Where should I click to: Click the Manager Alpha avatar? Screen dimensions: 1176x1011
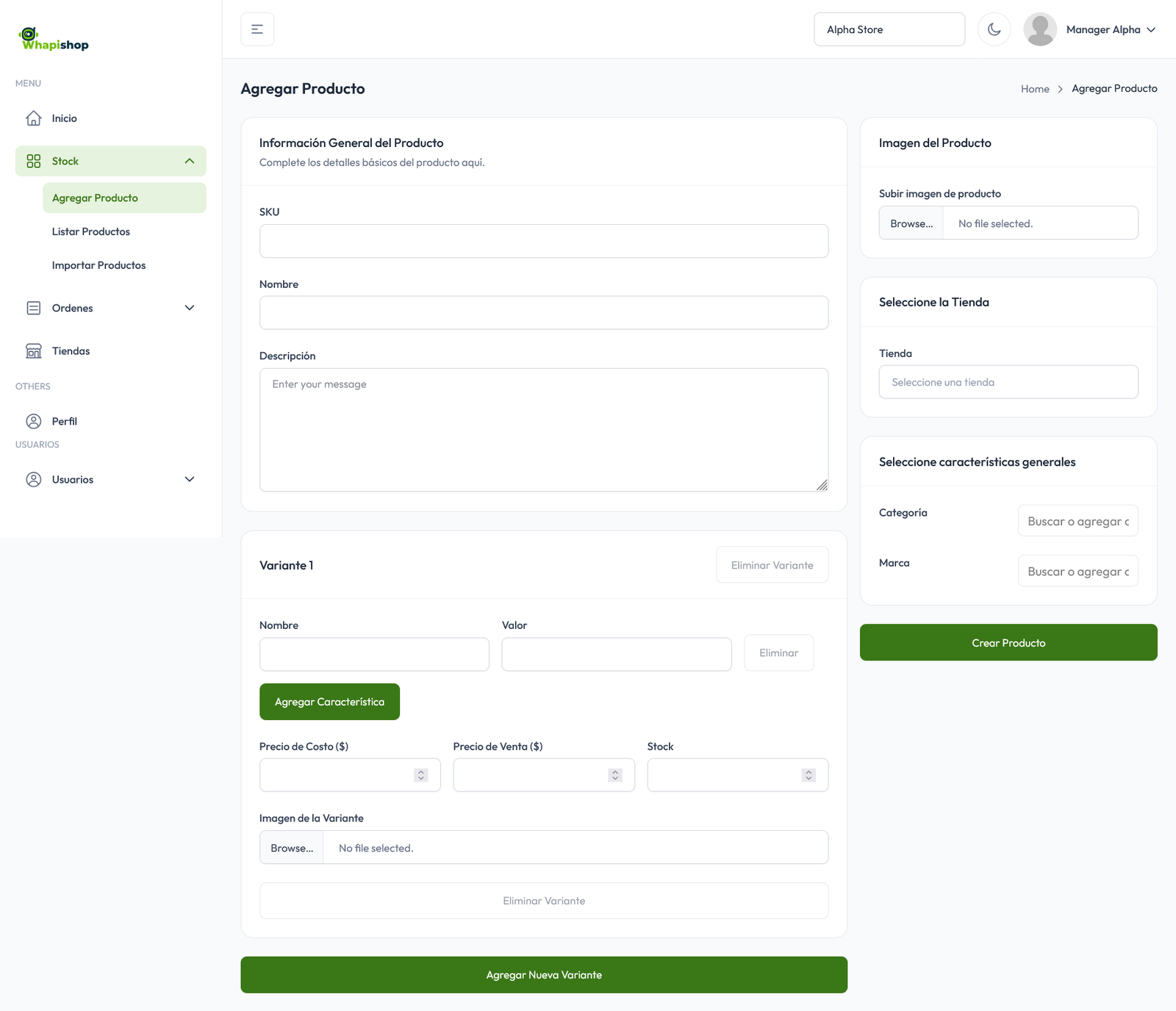pyautogui.click(x=1039, y=29)
